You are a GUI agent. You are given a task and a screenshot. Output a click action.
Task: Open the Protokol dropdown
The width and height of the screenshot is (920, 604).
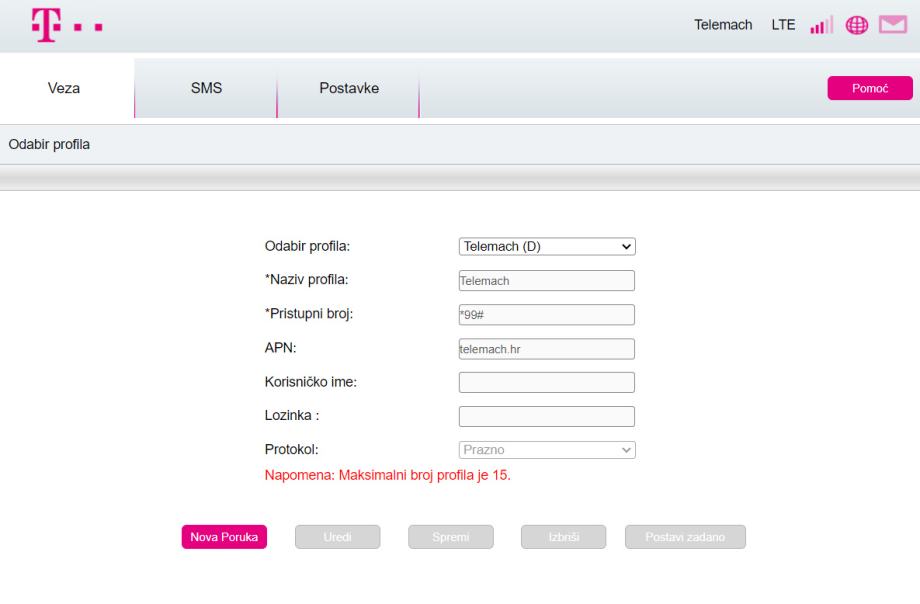[547, 450]
